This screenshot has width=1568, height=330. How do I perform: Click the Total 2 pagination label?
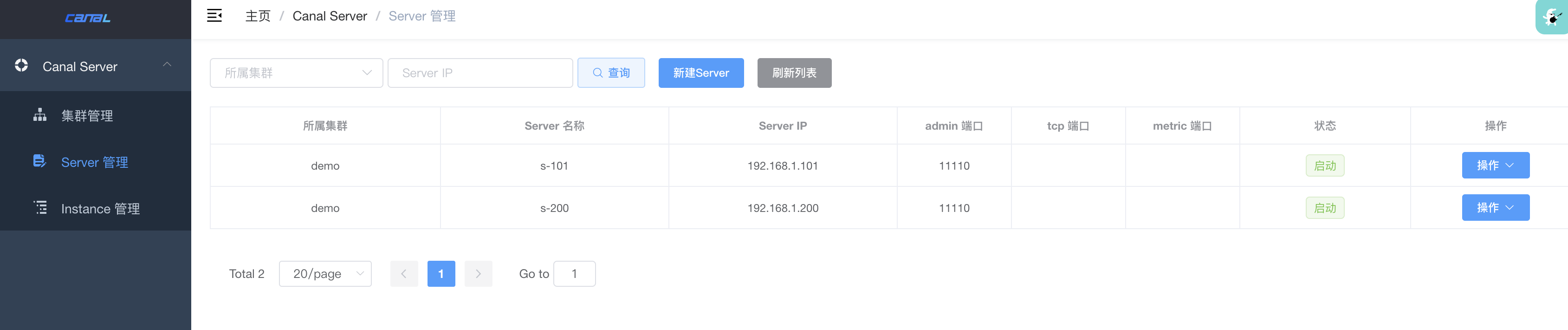coord(246,273)
